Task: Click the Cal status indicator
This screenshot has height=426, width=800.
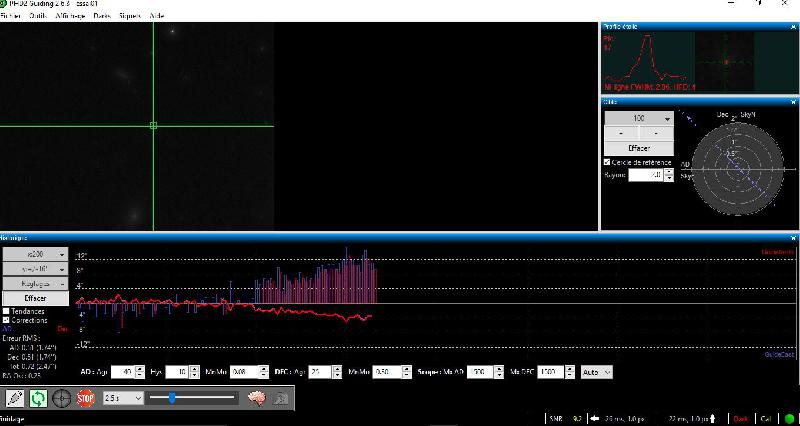Action: [x=766, y=419]
